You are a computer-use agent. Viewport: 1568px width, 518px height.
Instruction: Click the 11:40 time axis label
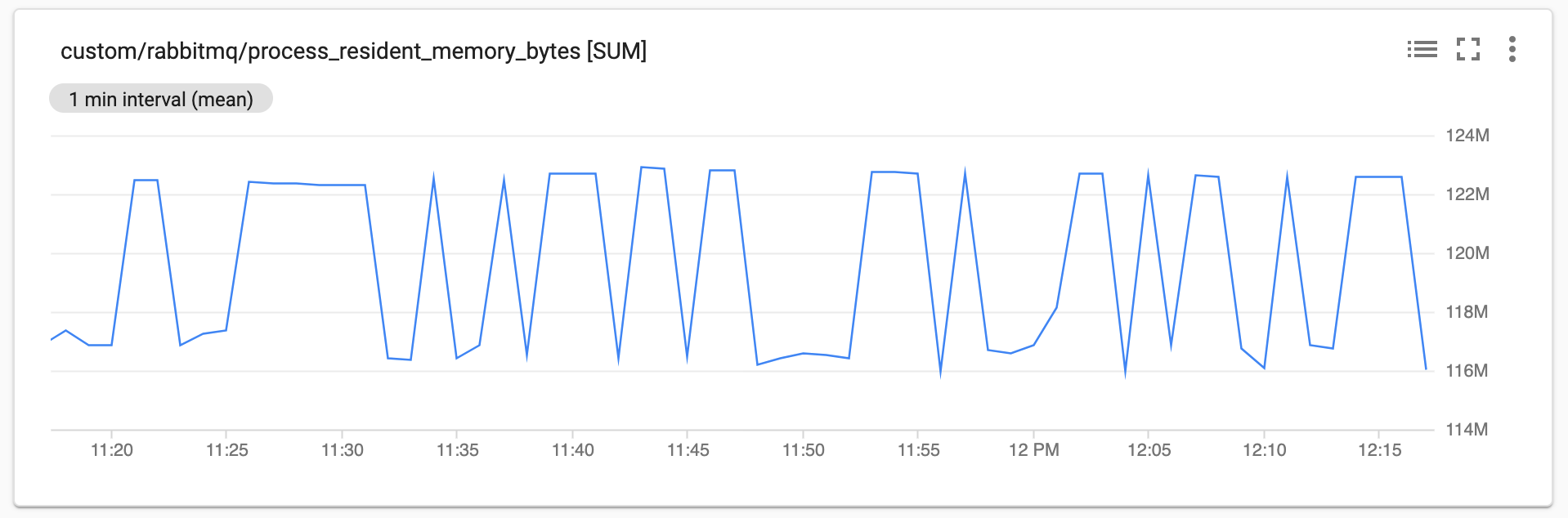pos(575,450)
